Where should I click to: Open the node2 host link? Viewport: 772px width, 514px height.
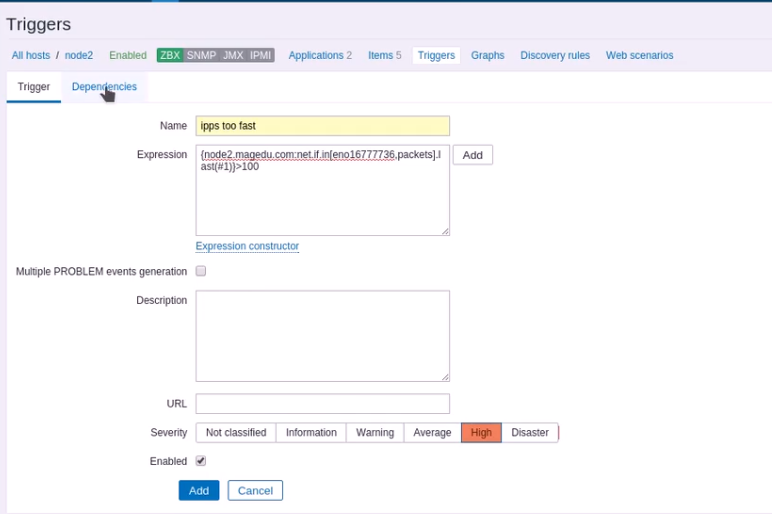[x=79, y=55]
